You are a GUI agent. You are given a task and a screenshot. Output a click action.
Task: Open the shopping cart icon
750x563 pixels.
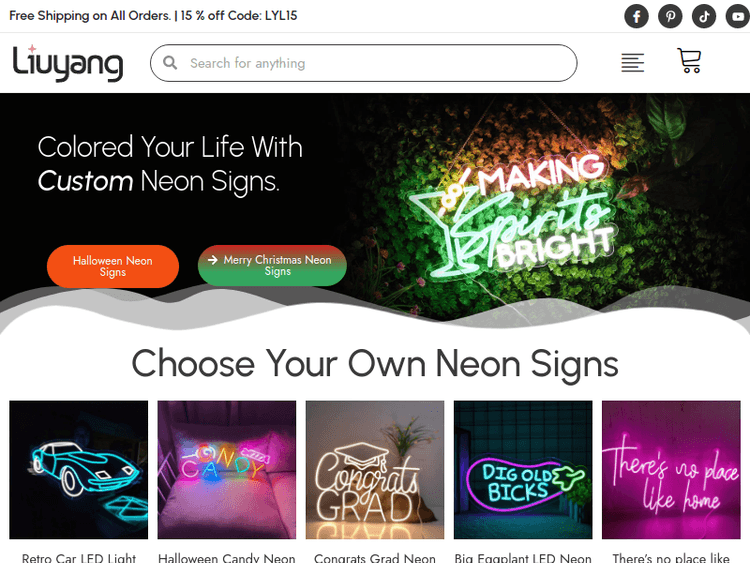coord(689,61)
